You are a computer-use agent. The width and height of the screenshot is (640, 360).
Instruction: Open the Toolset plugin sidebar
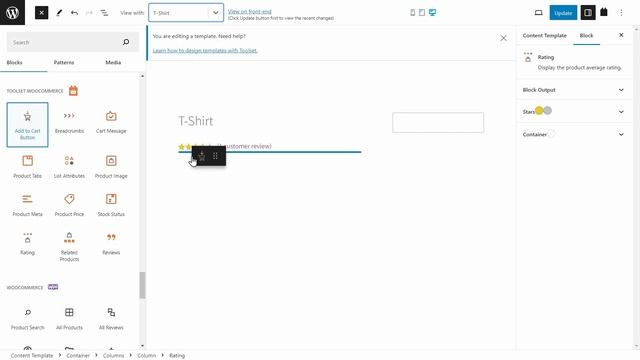click(604, 12)
